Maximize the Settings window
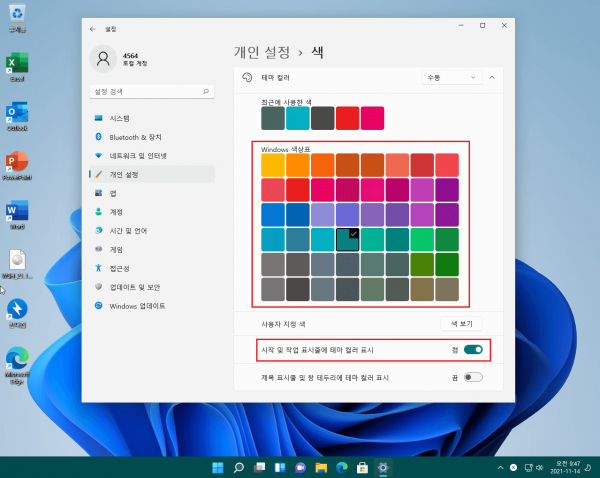 (x=483, y=26)
